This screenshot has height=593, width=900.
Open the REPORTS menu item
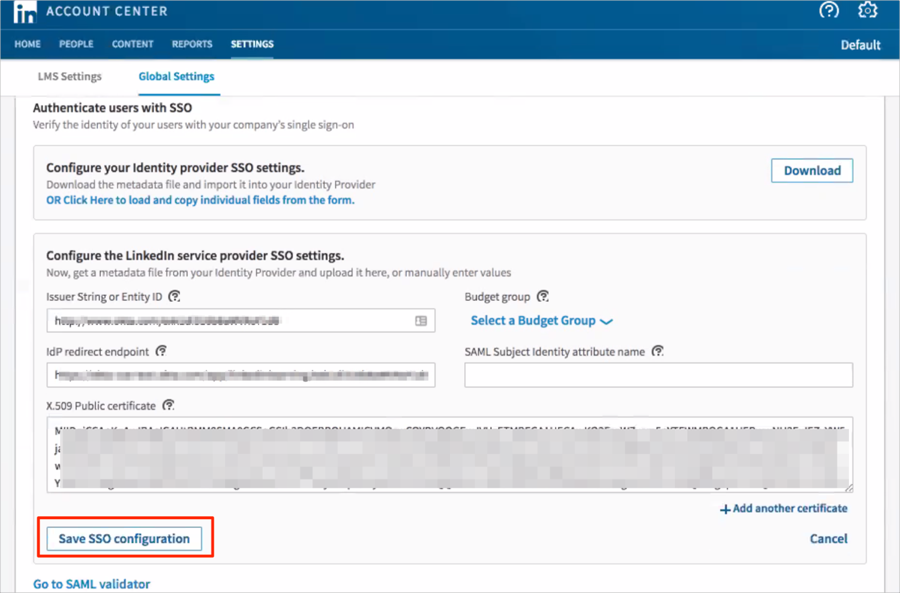tap(192, 44)
